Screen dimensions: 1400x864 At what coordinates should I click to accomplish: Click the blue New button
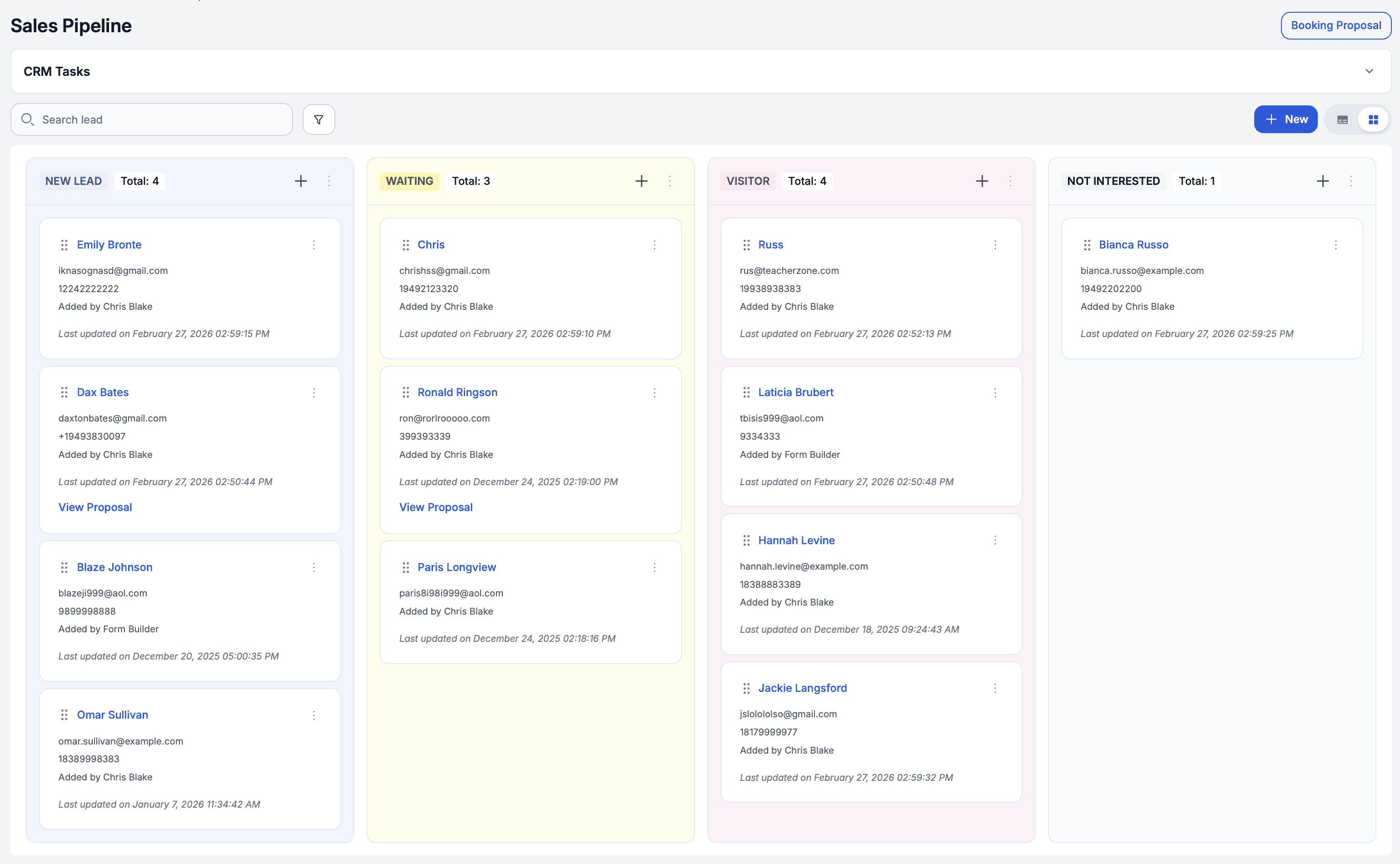point(1285,119)
